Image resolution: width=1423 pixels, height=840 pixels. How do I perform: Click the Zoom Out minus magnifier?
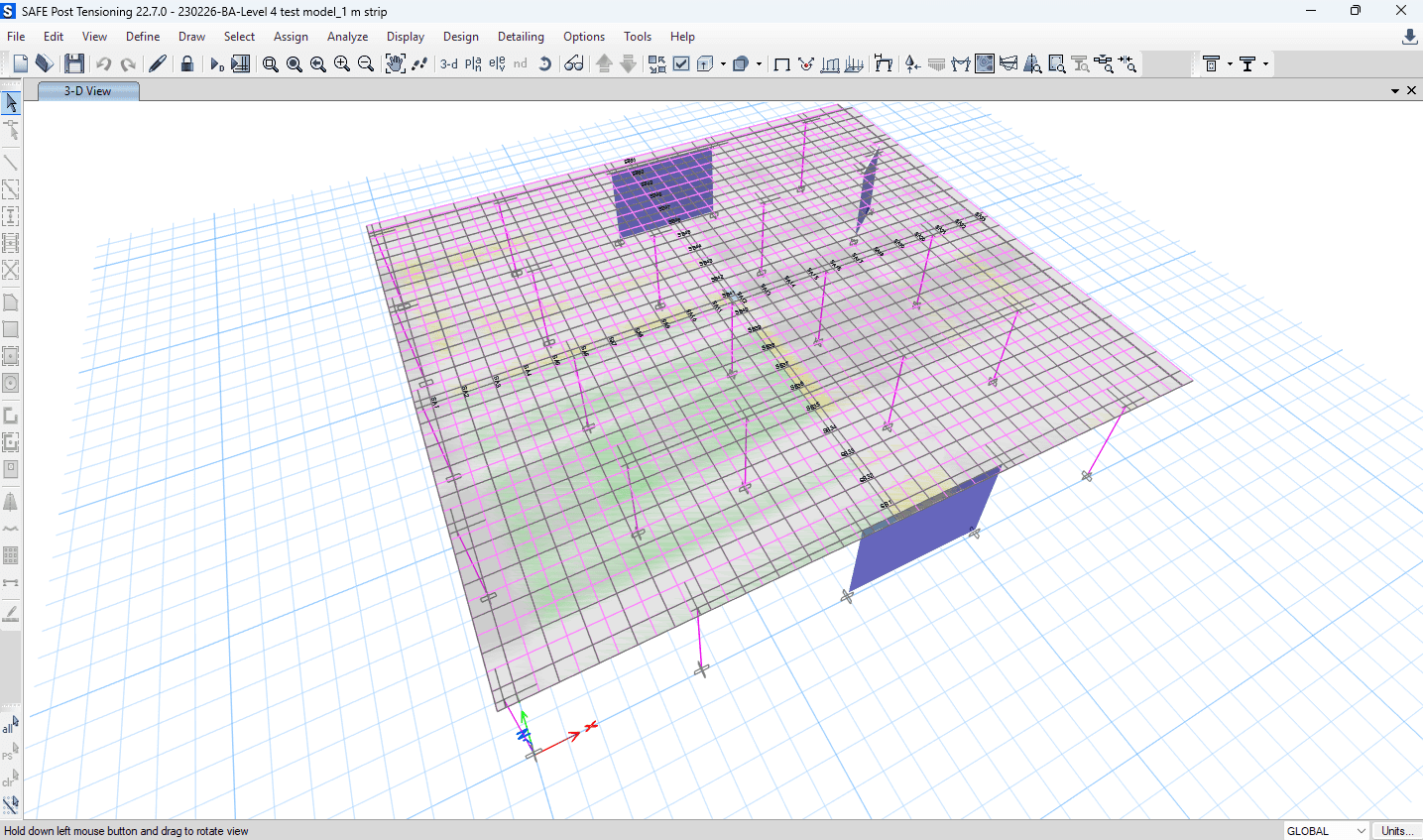point(365,63)
